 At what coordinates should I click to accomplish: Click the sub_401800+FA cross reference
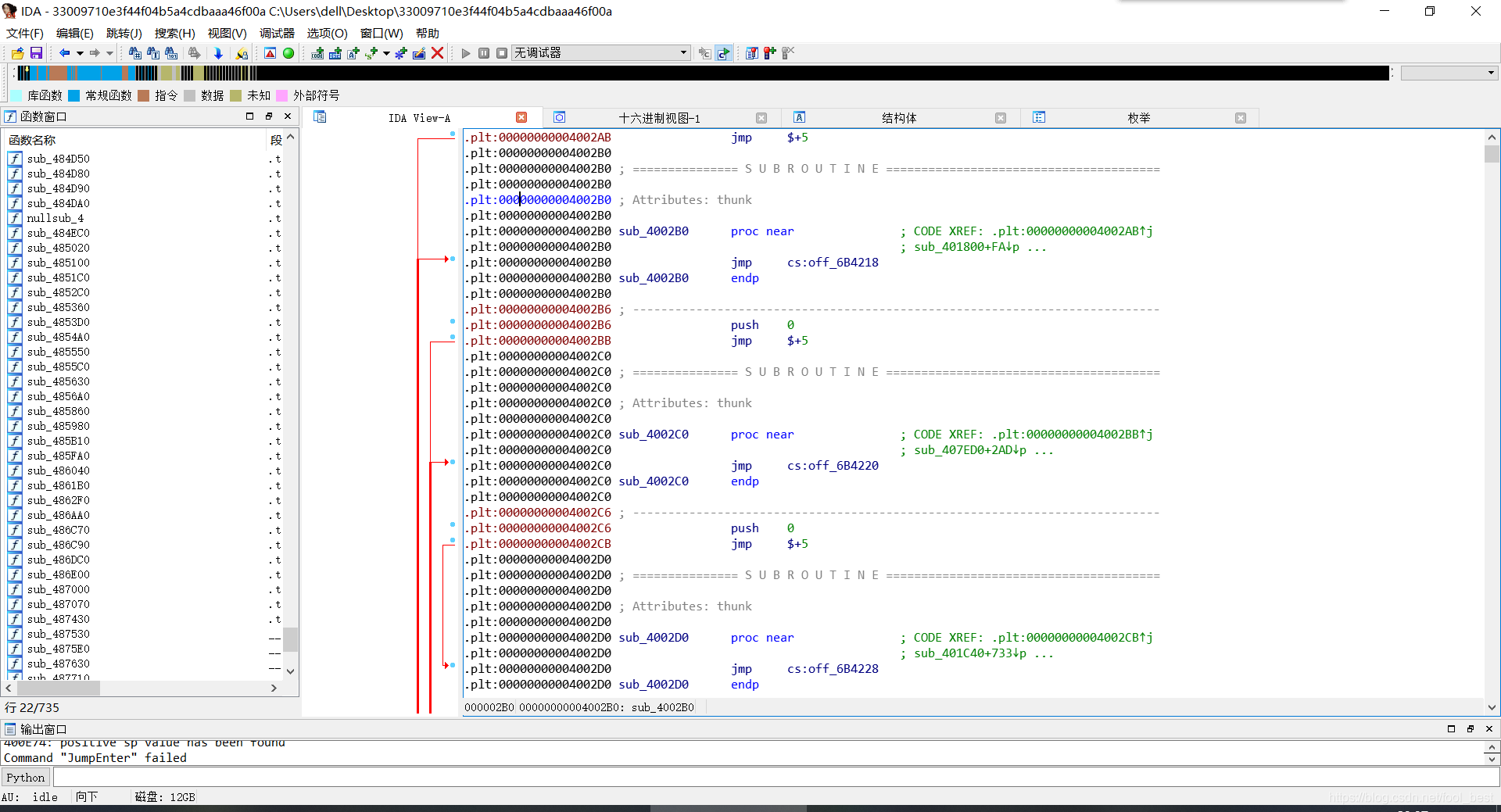(x=966, y=247)
